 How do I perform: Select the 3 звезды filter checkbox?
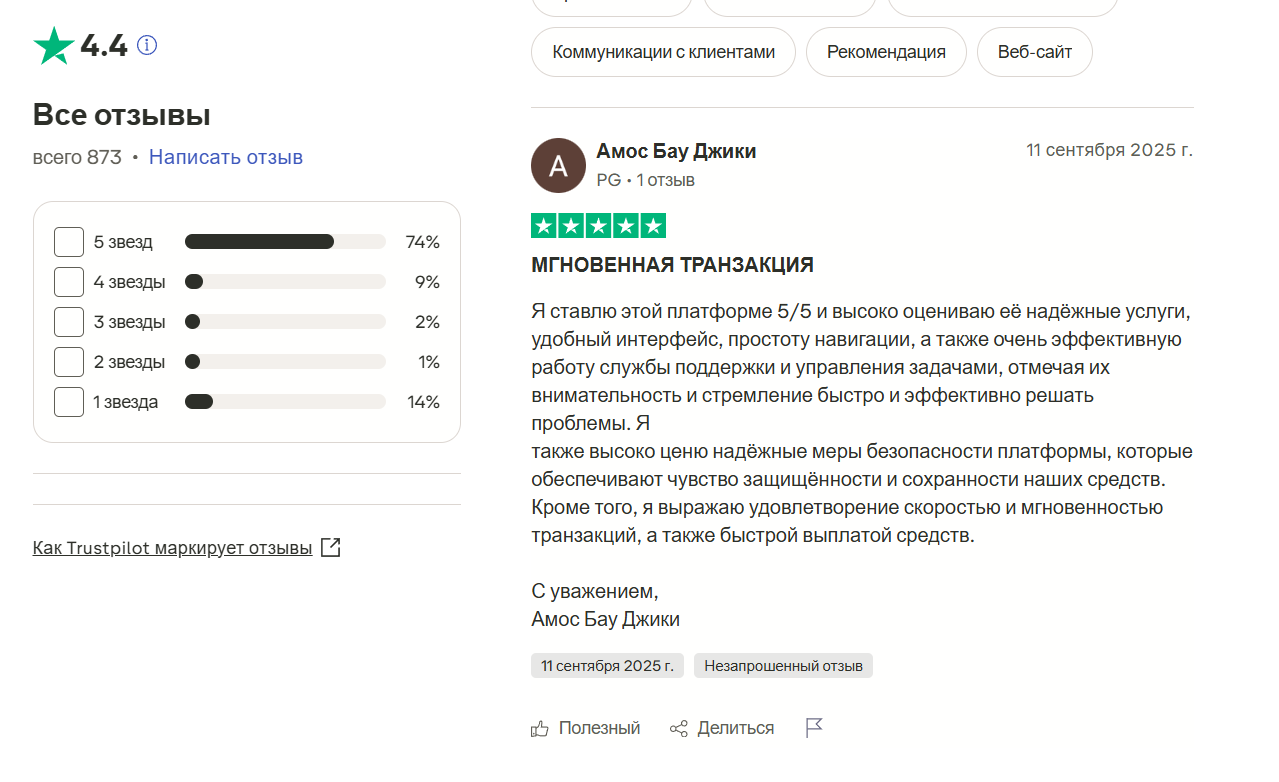pyautogui.click(x=69, y=322)
